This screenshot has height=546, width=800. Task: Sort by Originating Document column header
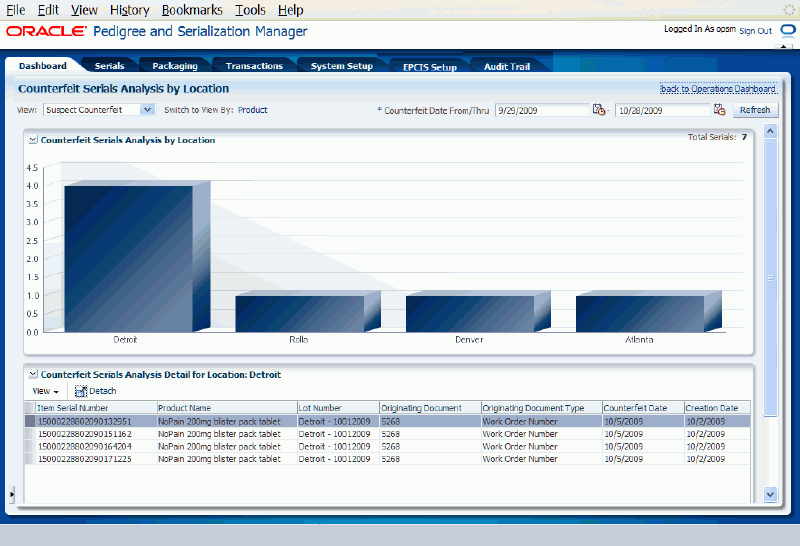[x=431, y=408]
